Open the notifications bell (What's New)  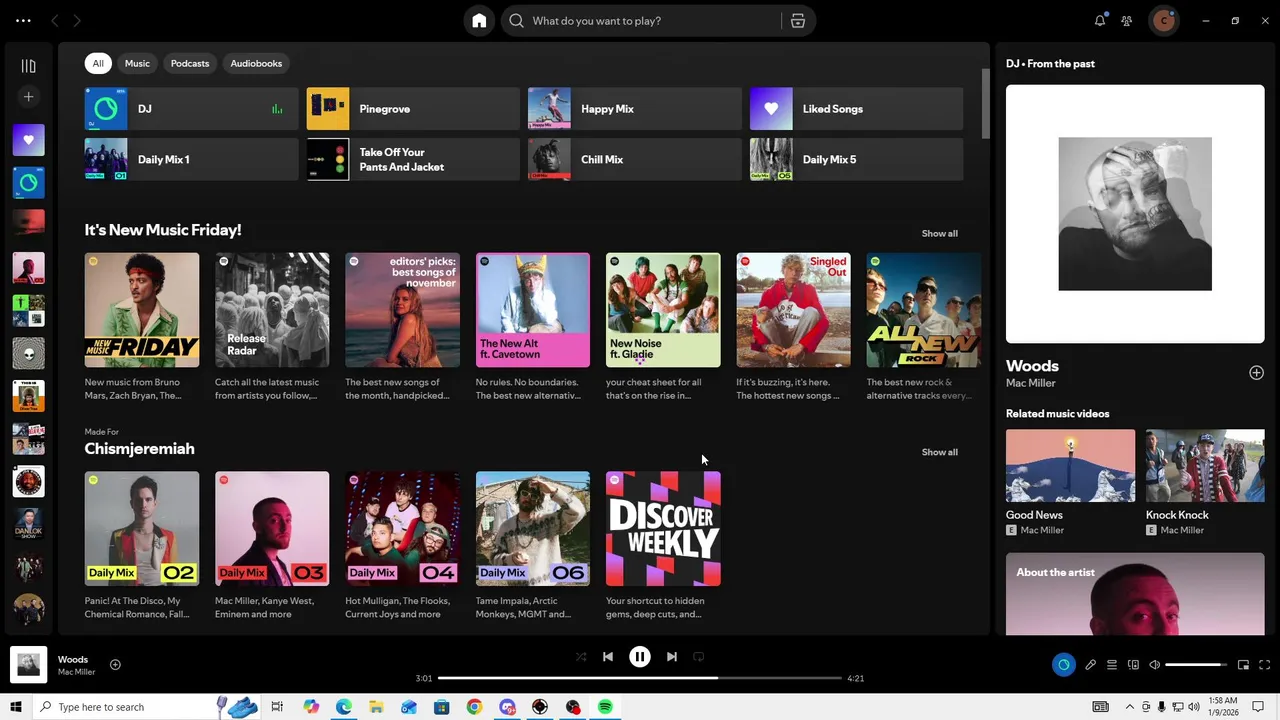1100,20
